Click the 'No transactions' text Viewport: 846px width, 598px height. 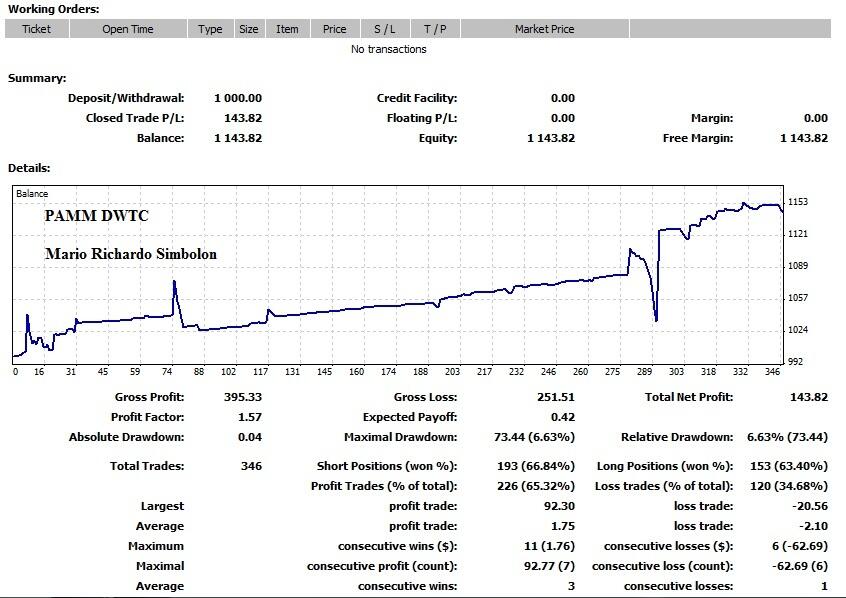388,49
